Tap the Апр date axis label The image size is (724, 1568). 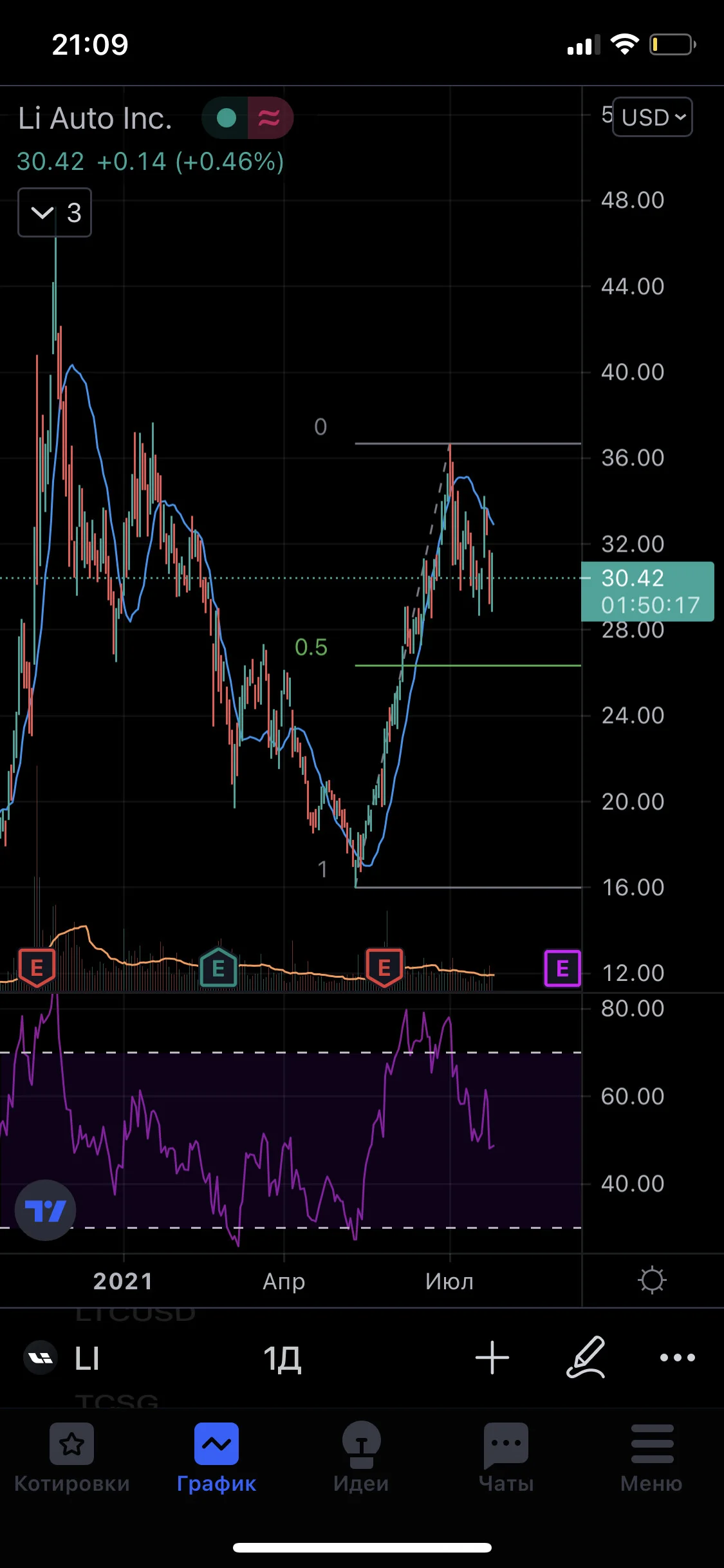(x=284, y=1282)
